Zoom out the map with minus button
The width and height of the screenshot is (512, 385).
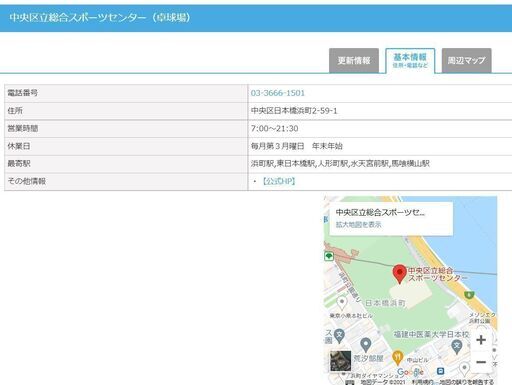[481, 362]
